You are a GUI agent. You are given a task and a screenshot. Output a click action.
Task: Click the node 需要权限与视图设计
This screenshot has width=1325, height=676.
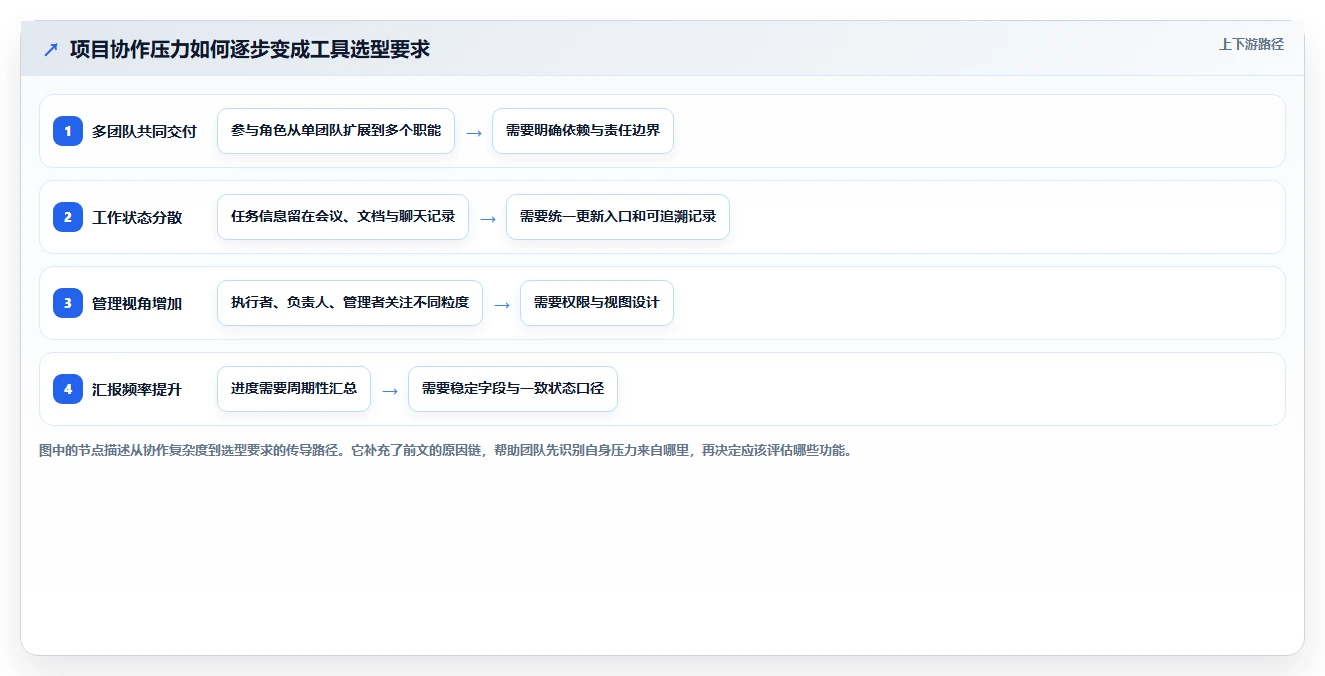click(x=597, y=303)
